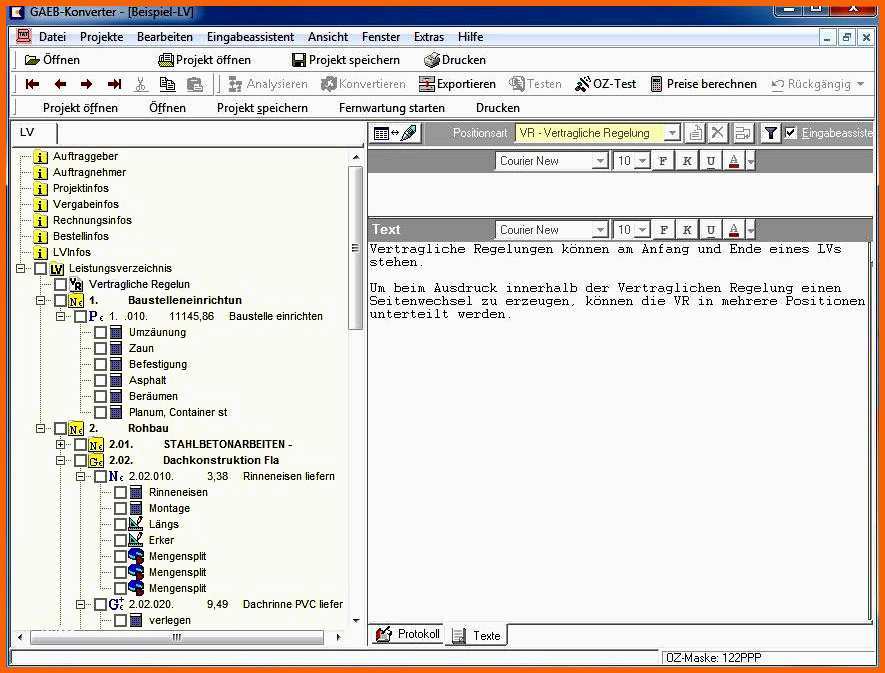
Task: Click Projekt öffnen icon in top toolbar
Action: click(x=166, y=60)
